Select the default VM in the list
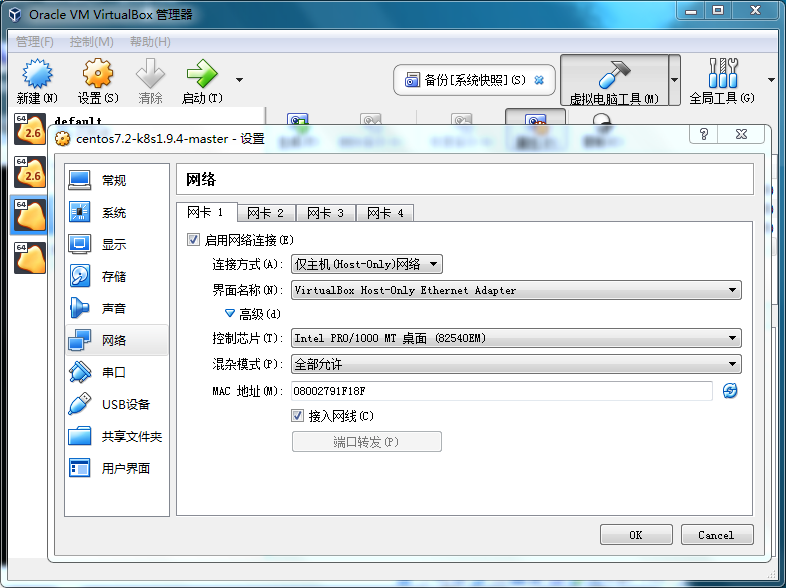 30,129
